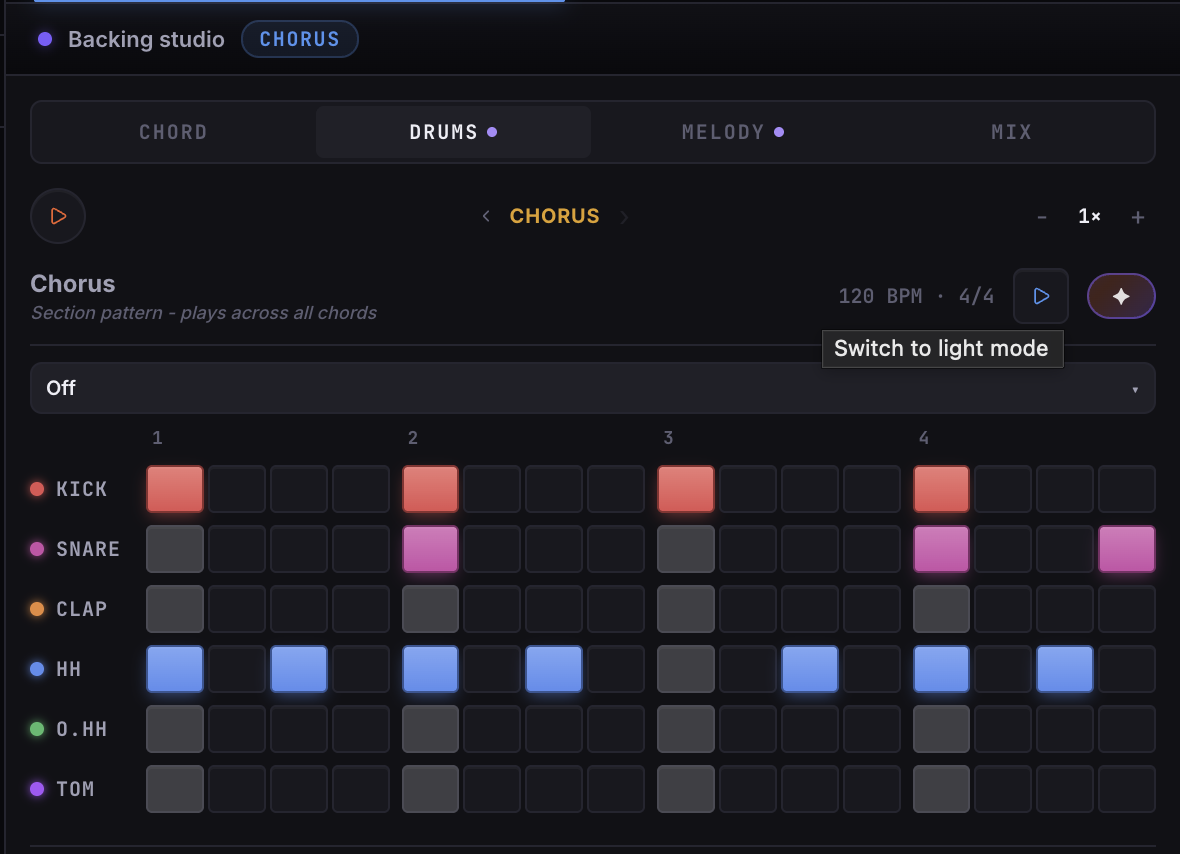Enable O.HH step on beat 1
Image resolution: width=1180 pixels, height=854 pixels.
tap(175, 729)
